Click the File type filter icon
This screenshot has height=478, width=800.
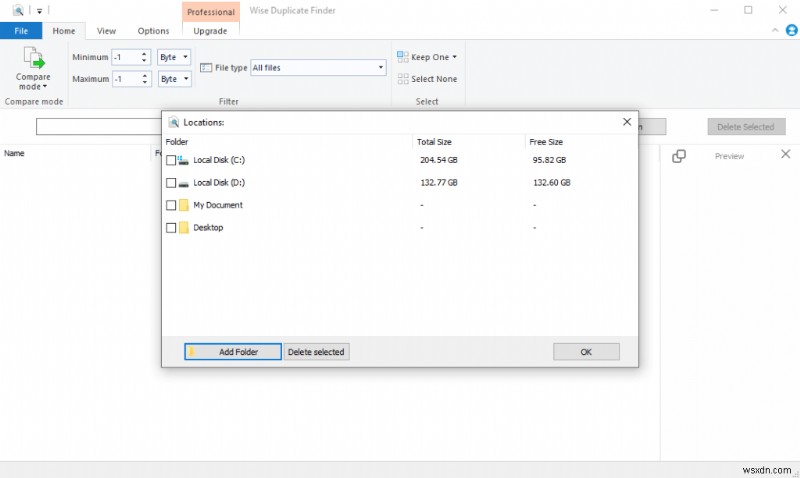pos(206,67)
